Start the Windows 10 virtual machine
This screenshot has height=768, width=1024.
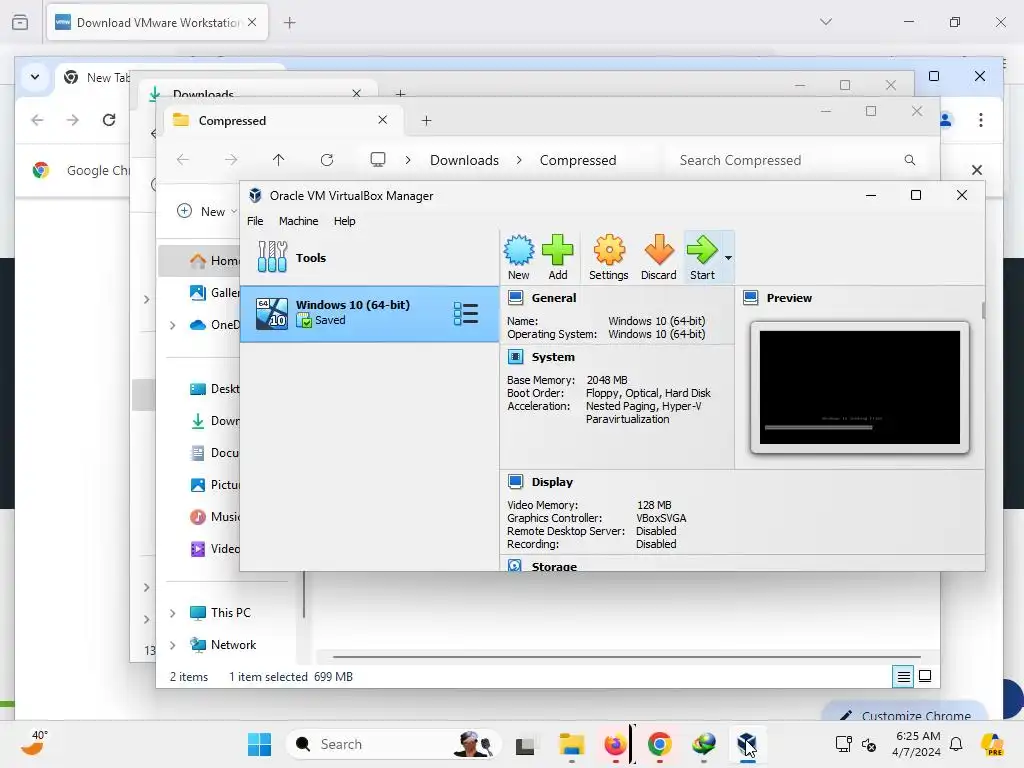[x=702, y=257]
